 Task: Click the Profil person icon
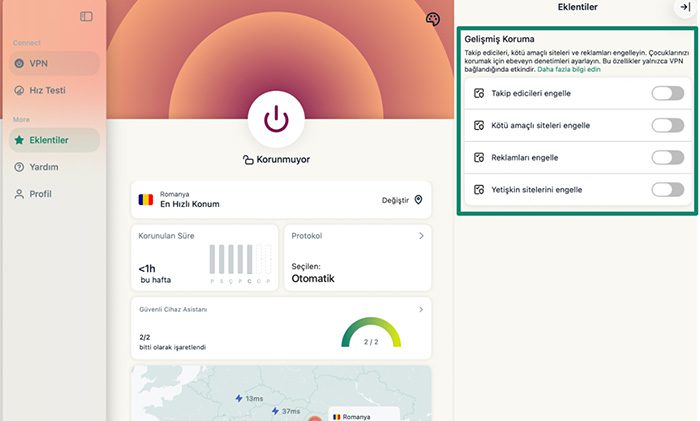coord(18,194)
